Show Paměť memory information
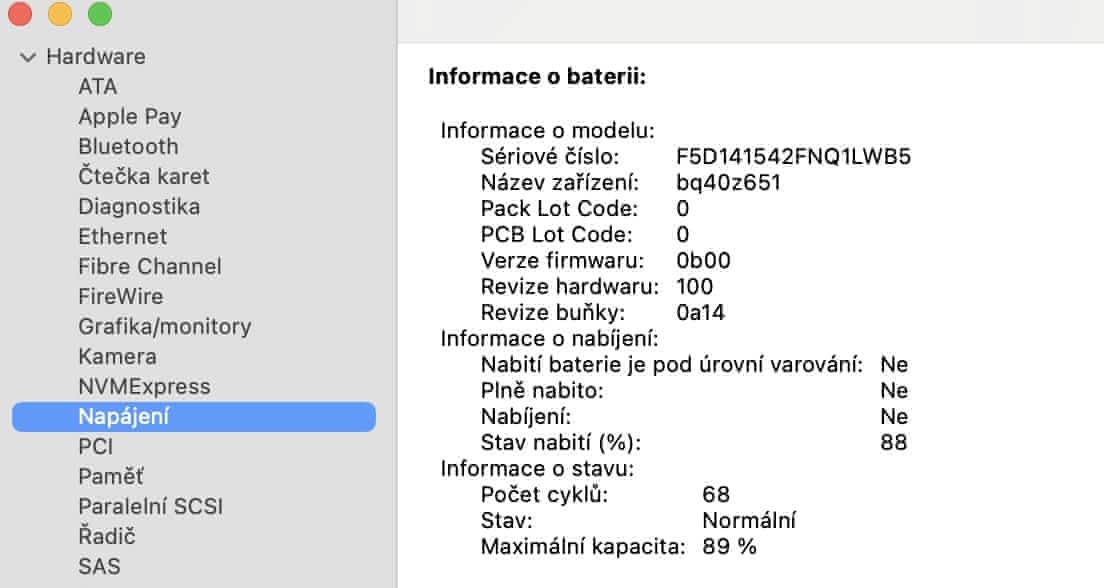 click(x=111, y=477)
